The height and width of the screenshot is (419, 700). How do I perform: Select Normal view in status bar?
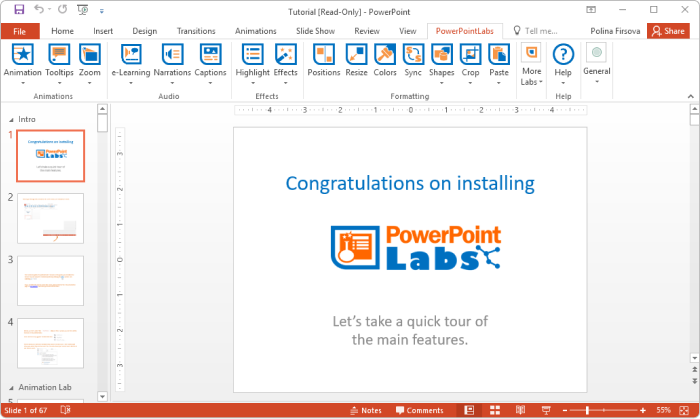[x=469, y=410]
